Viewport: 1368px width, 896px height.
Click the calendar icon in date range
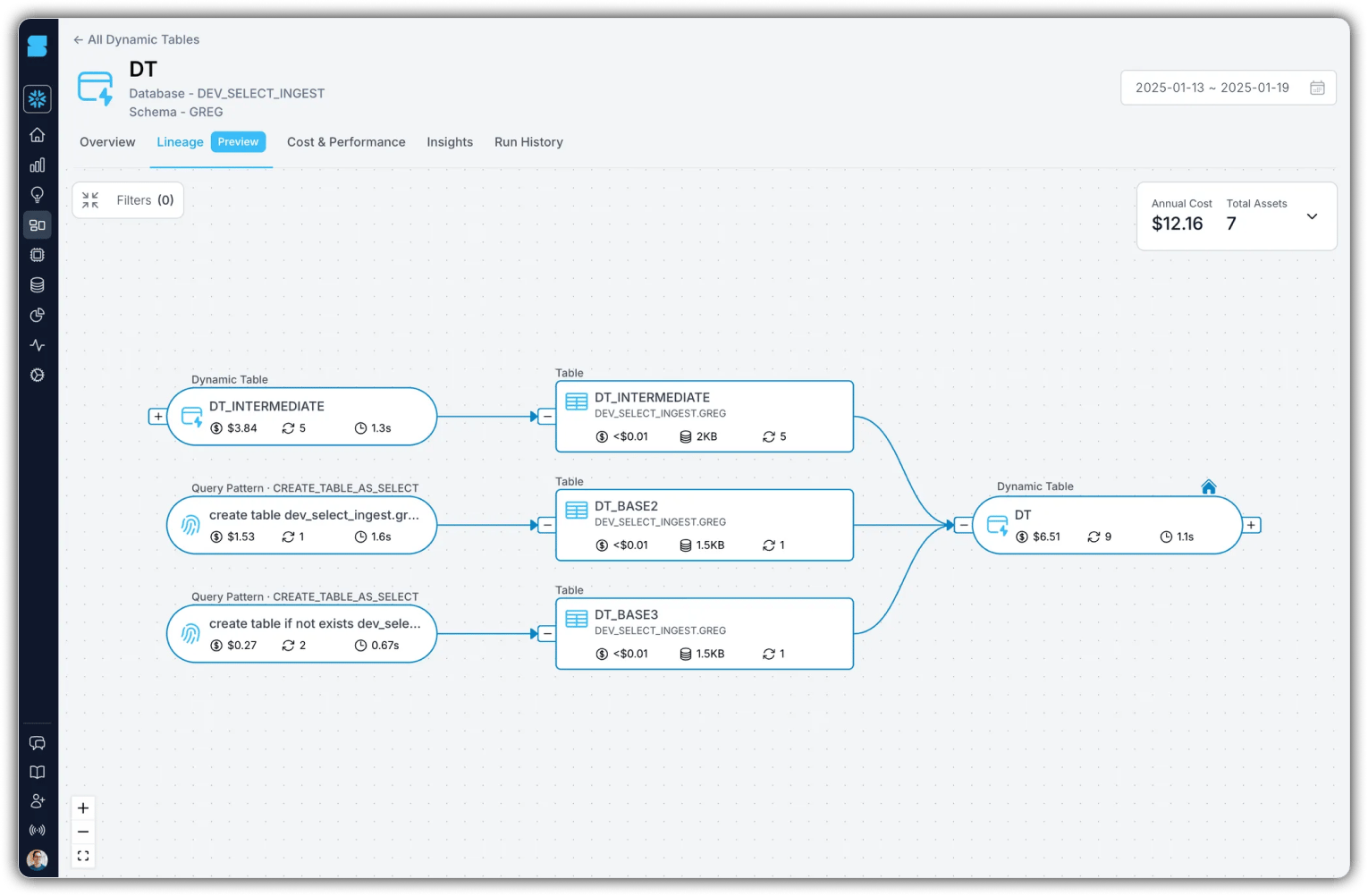tap(1317, 88)
